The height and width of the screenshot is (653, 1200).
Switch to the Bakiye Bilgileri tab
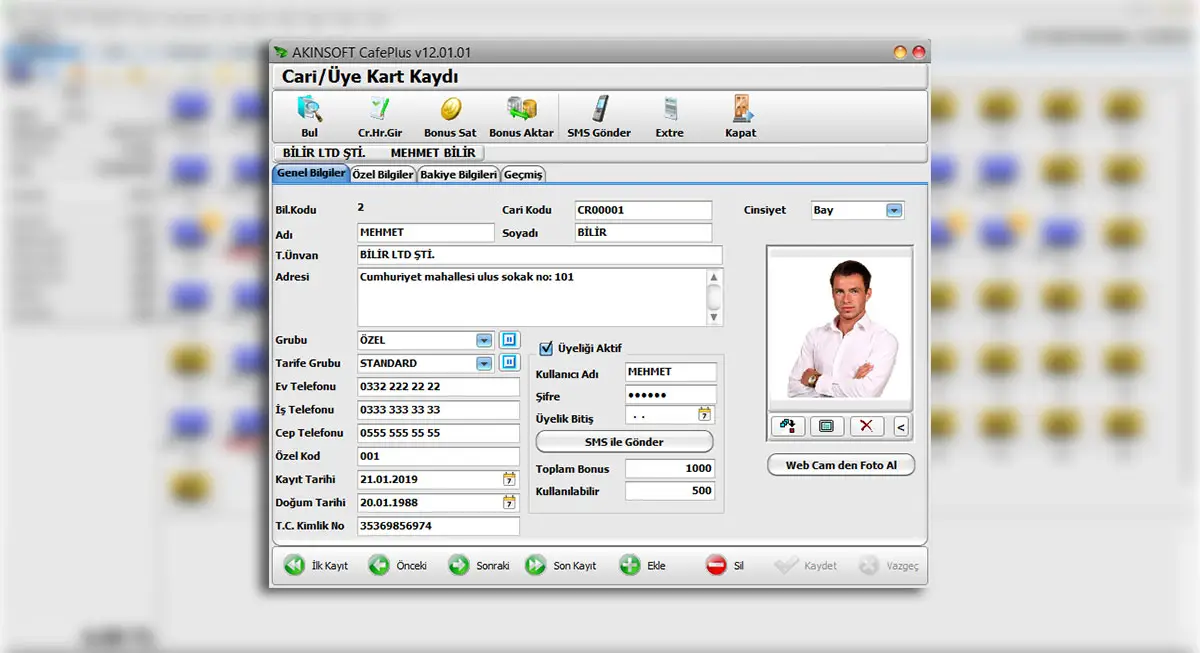pyautogui.click(x=458, y=174)
